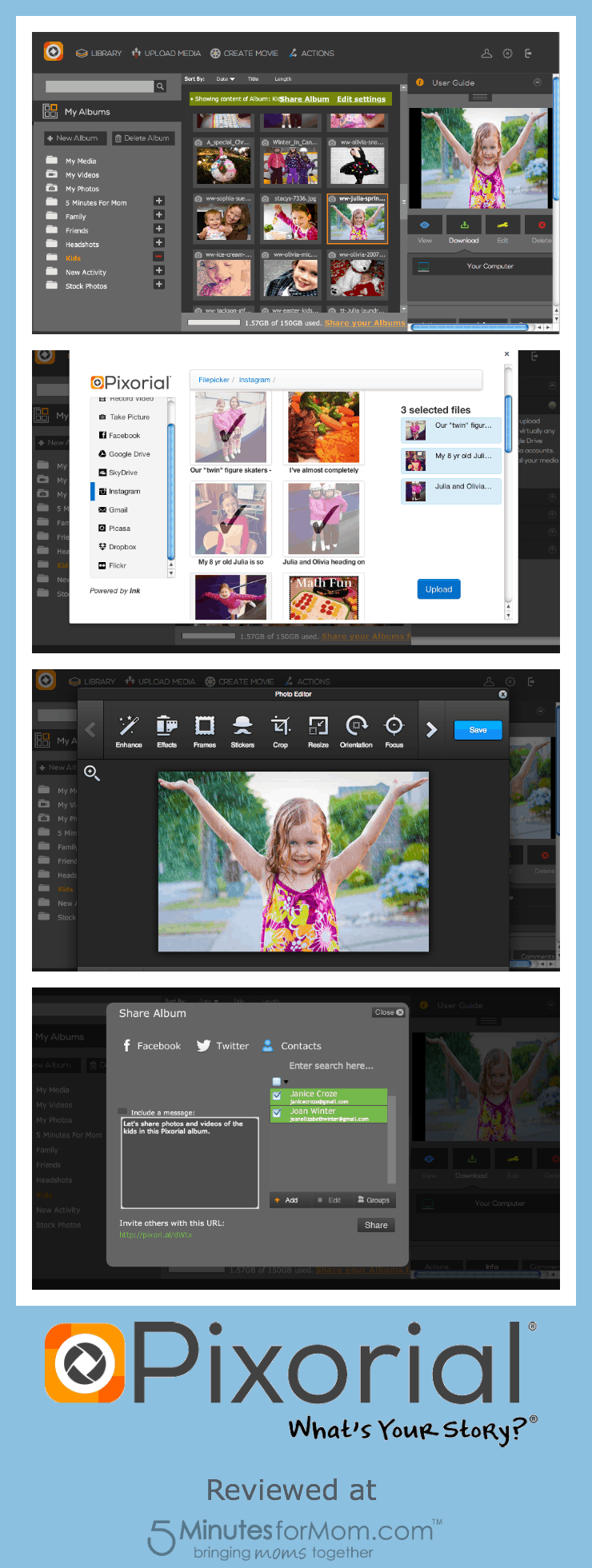This screenshot has height=1568, width=592.
Task: Expand the Headshots album plus button
Action: [158, 242]
